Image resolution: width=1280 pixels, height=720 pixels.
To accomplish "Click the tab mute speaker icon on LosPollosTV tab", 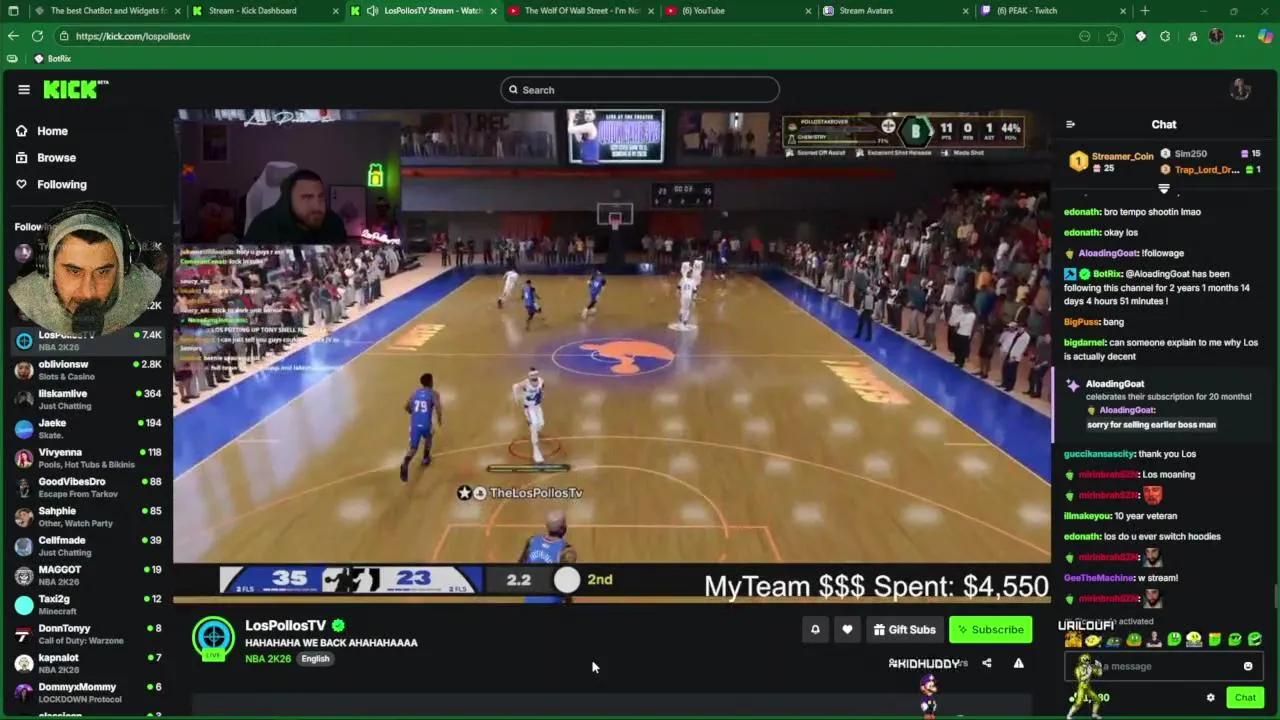I will click(372, 11).
